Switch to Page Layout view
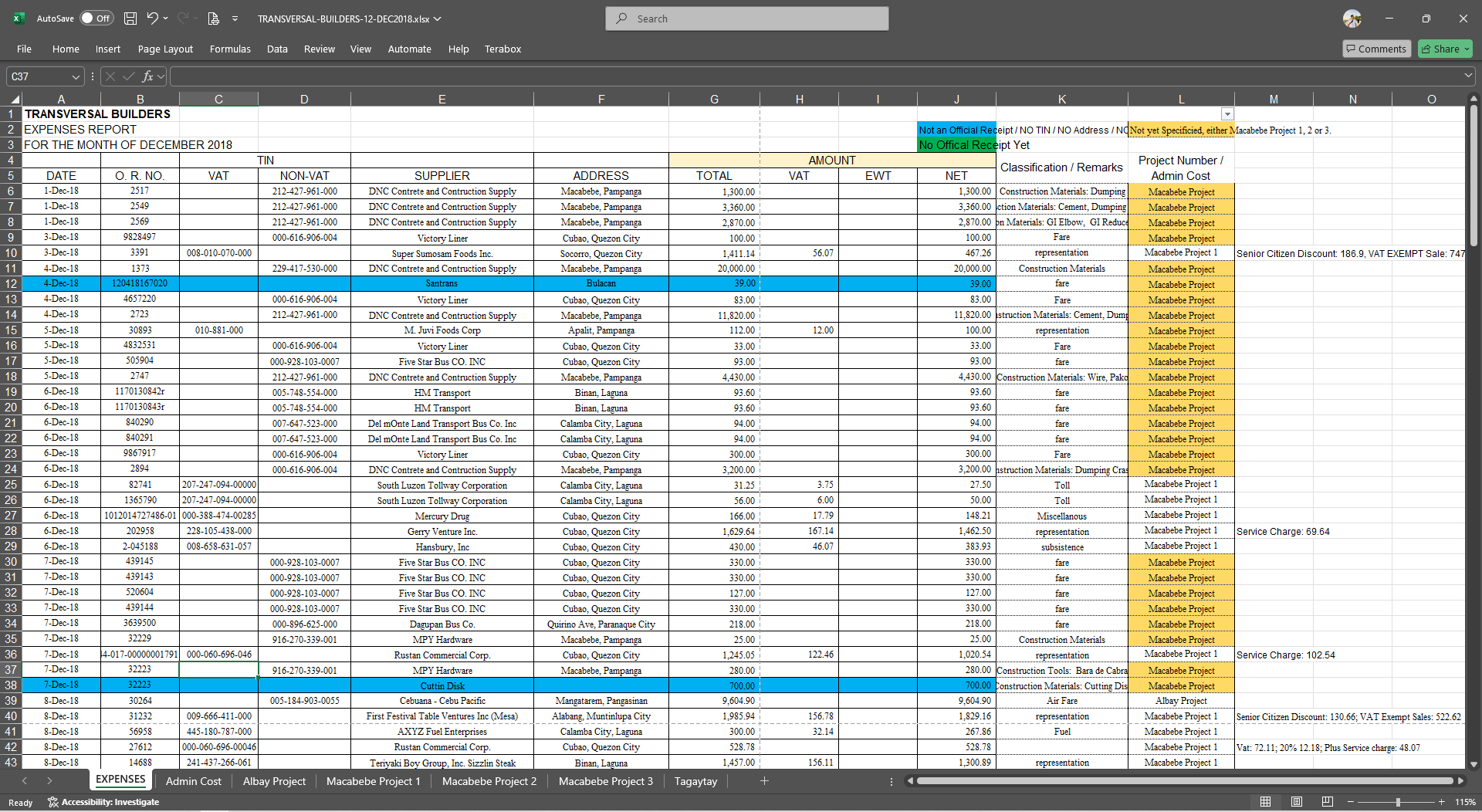1482x812 pixels. pyautogui.click(x=1297, y=802)
